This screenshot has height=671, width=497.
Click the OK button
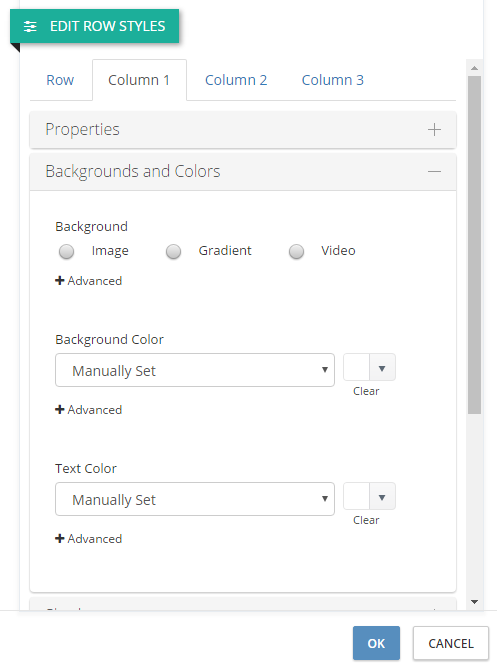[x=376, y=643]
